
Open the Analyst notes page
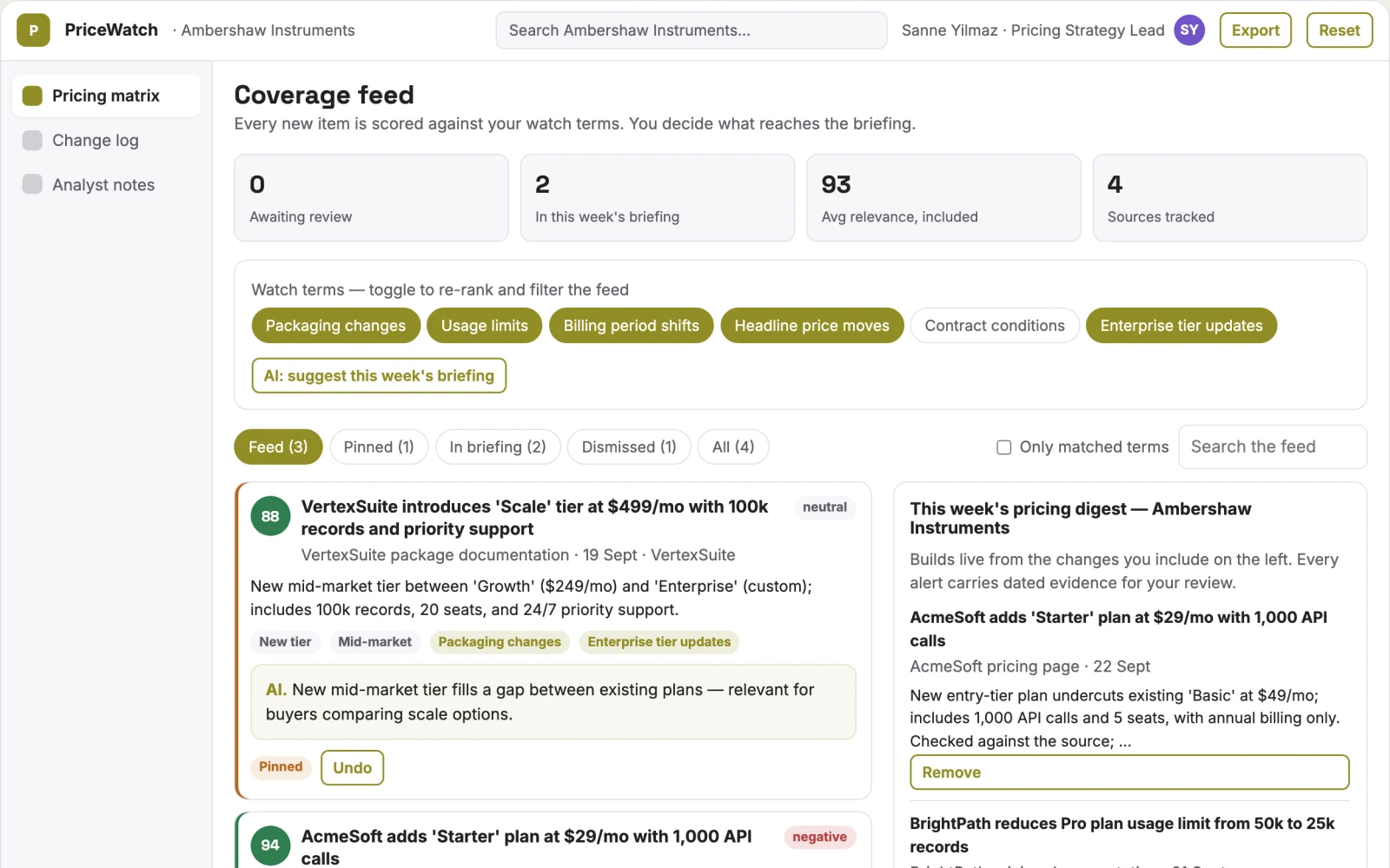(x=106, y=184)
